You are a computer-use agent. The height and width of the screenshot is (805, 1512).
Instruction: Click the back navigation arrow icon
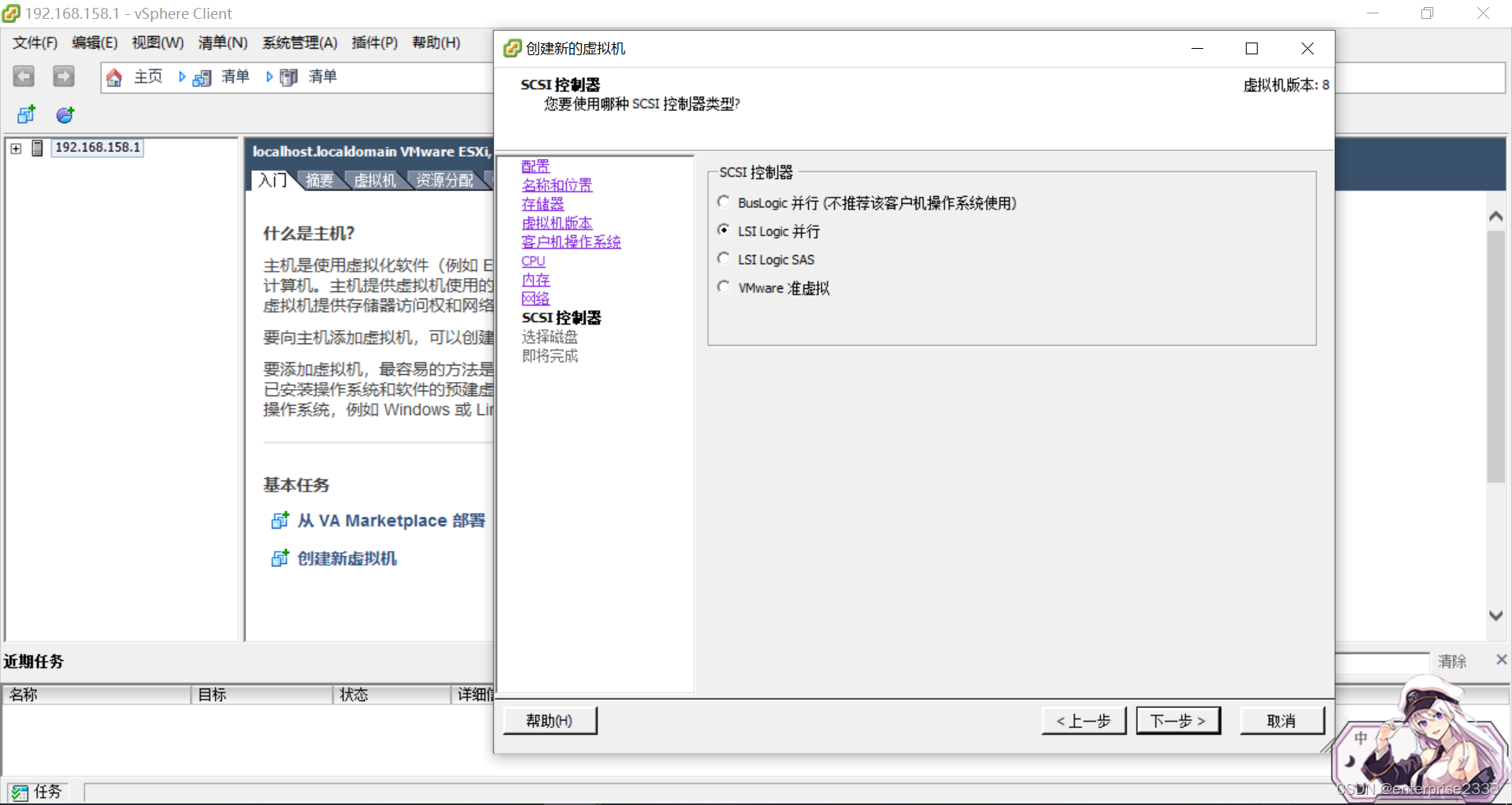(24, 76)
